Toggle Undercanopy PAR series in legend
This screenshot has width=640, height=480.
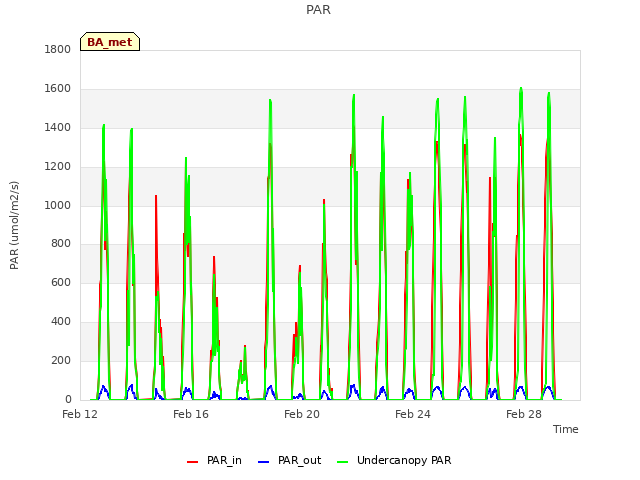click(394, 460)
